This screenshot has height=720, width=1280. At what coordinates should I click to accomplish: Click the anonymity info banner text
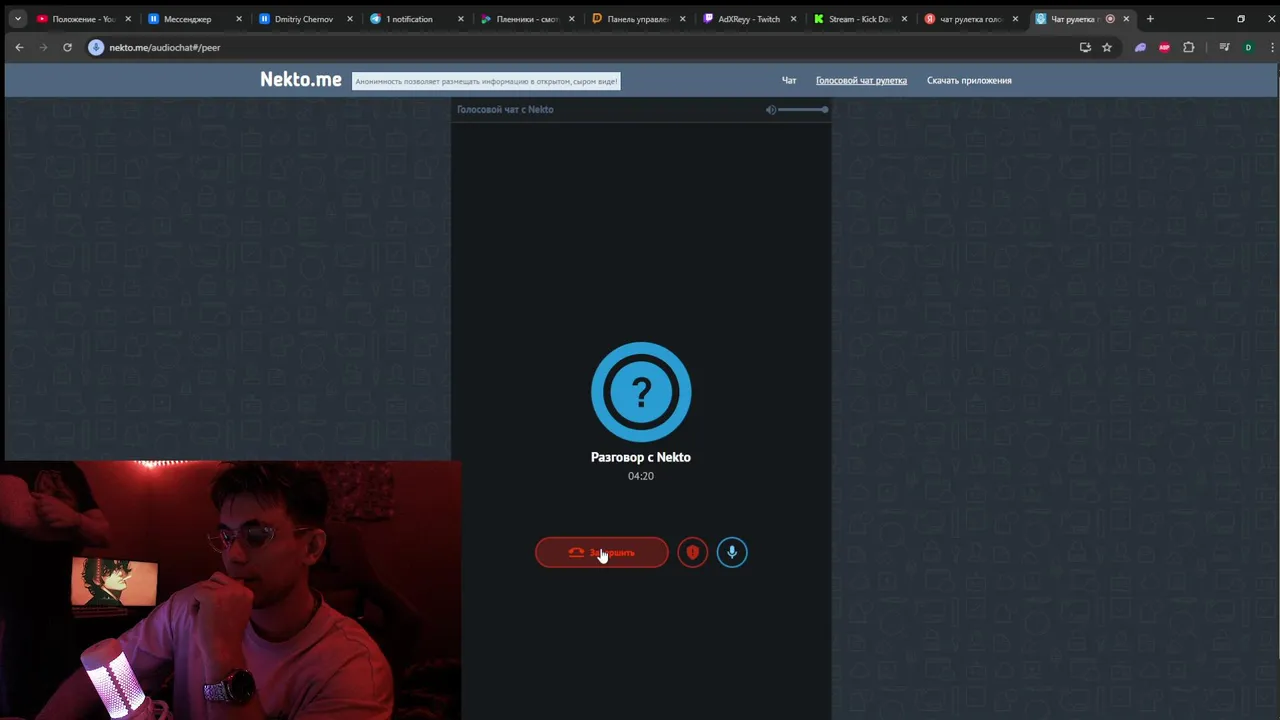(x=486, y=81)
